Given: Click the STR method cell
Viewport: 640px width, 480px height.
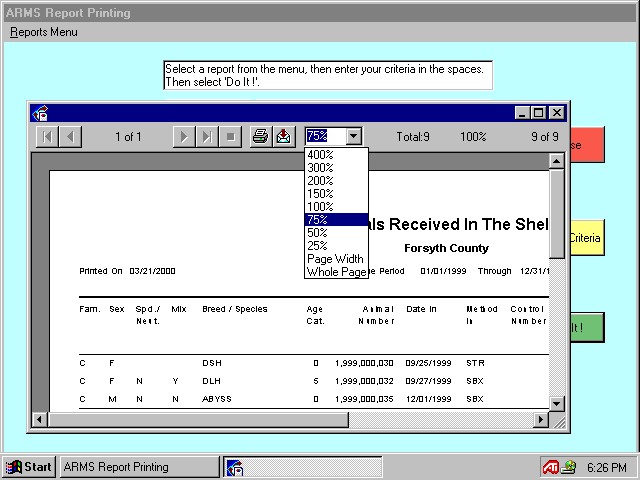Looking at the screenshot, I should [x=475, y=363].
